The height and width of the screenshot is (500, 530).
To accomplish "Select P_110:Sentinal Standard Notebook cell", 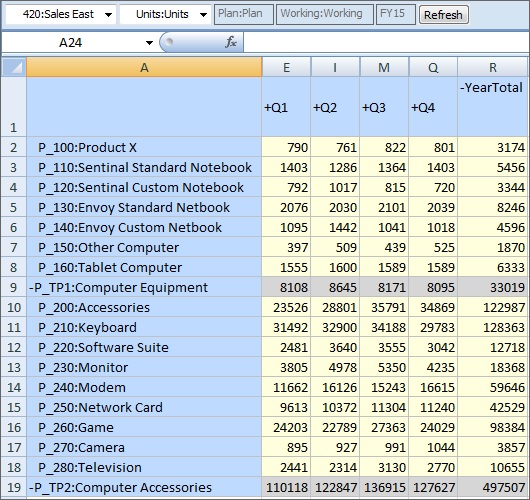I will [x=144, y=167].
